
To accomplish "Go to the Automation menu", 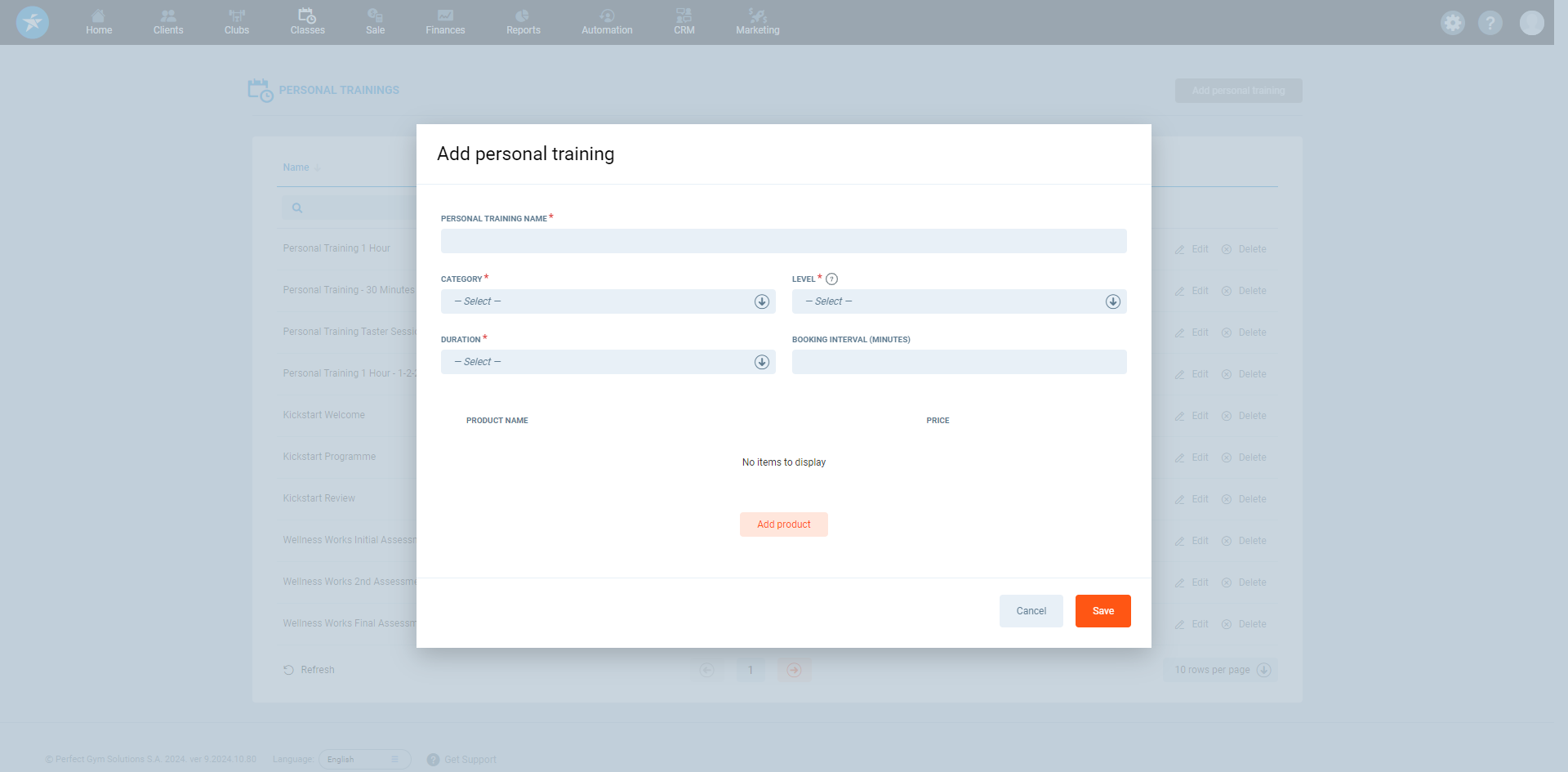I will pos(607,22).
